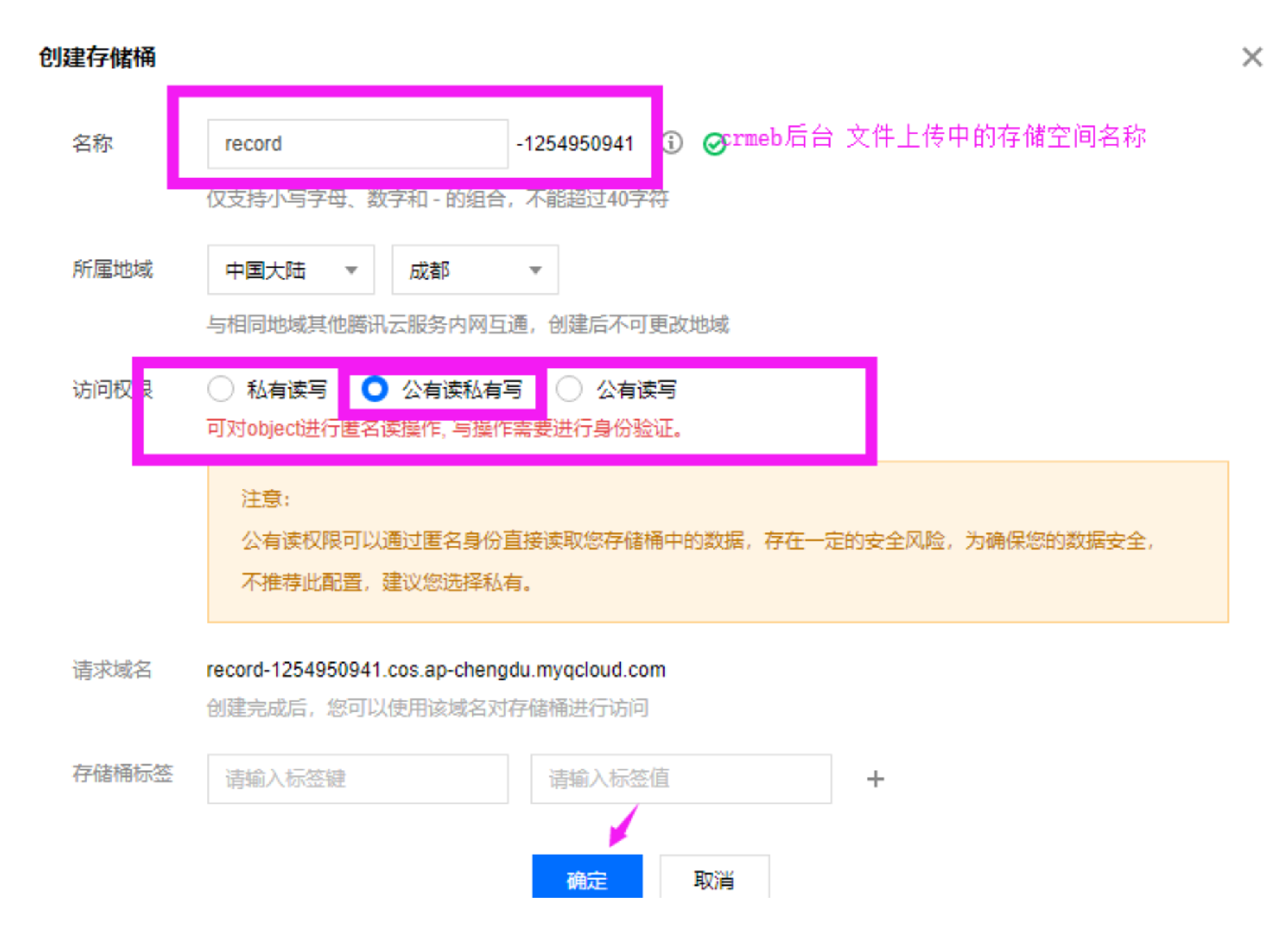Viewport: 1288px width, 936px height.
Task: Close the create bucket dialog
Action: (x=1251, y=57)
